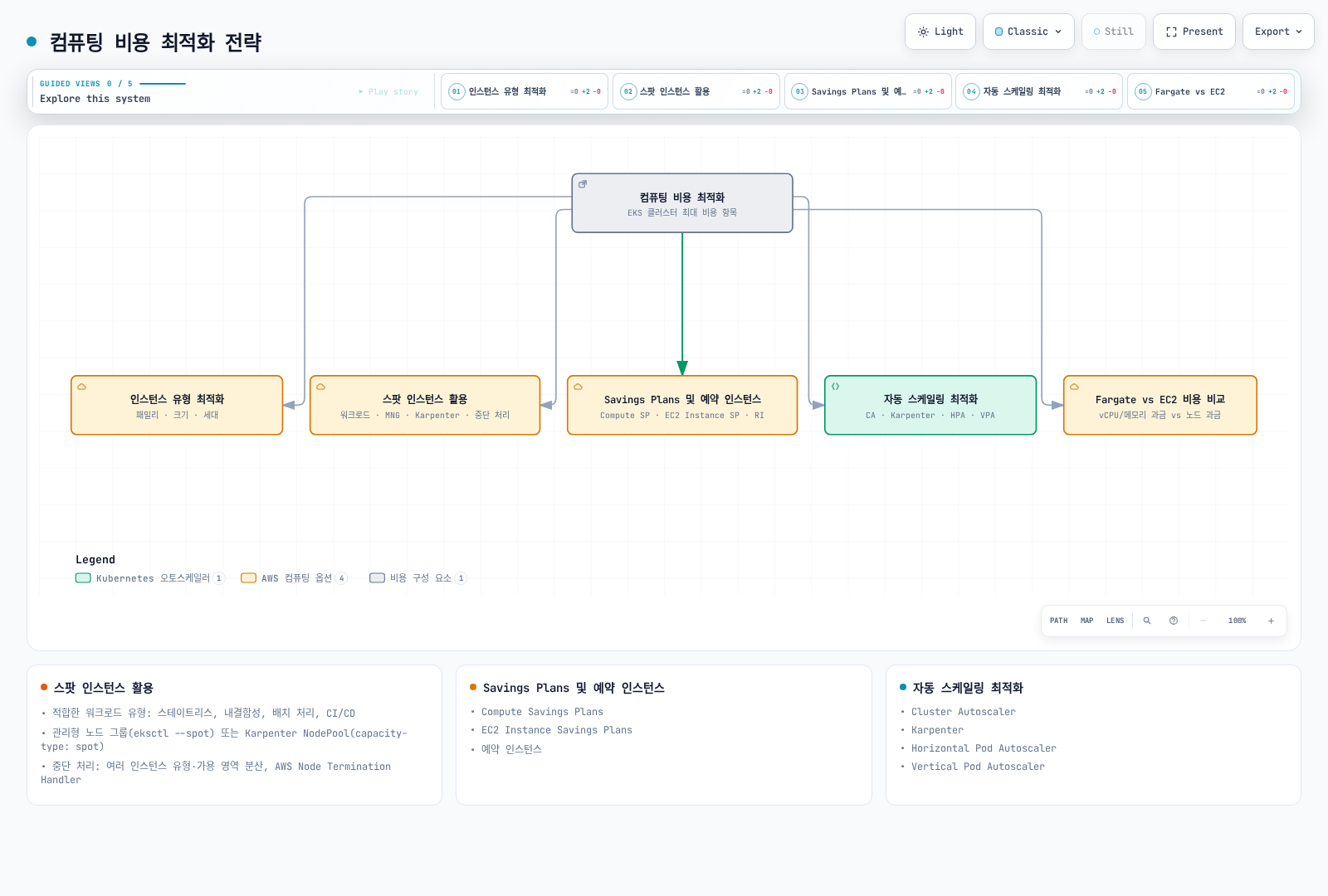Open Savings Plans 및 예약 인스턴스 card heading
The image size is (1328, 896).
[574, 688]
